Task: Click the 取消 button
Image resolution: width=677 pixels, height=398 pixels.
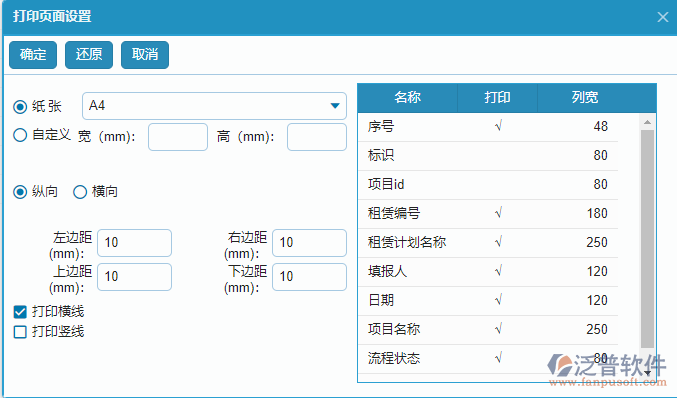Action: [145, 55]
